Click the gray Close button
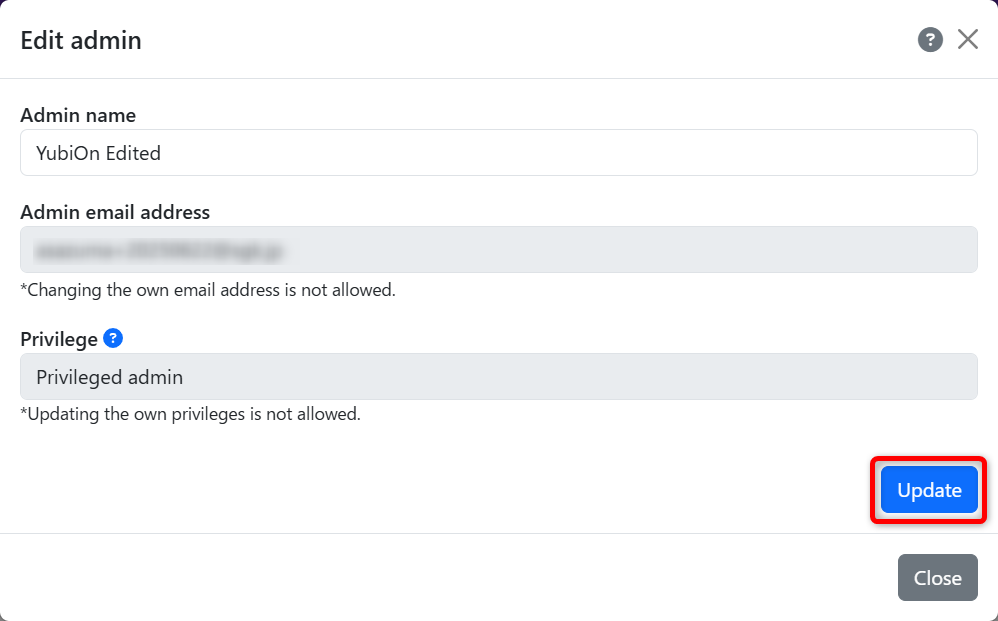This screenshot has width=998, height=621. pyautogui.click(x=938, y=577)
